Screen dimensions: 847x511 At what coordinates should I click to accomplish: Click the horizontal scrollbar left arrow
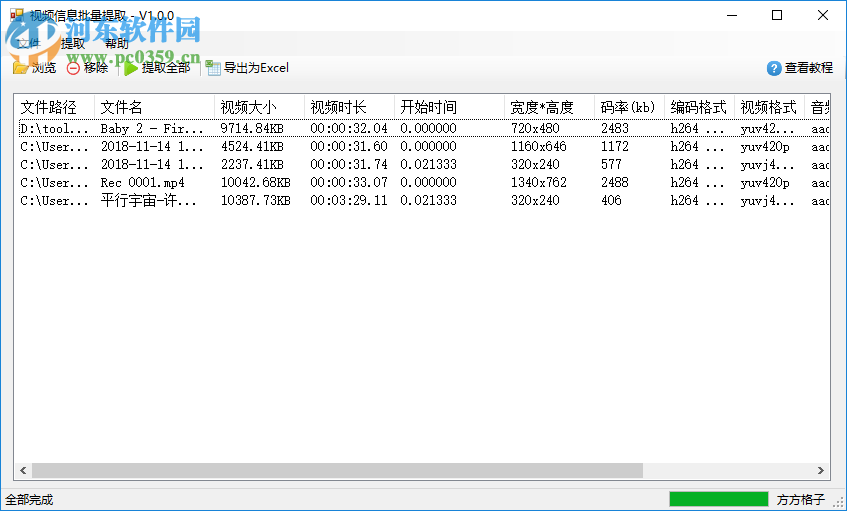[23, 470]
